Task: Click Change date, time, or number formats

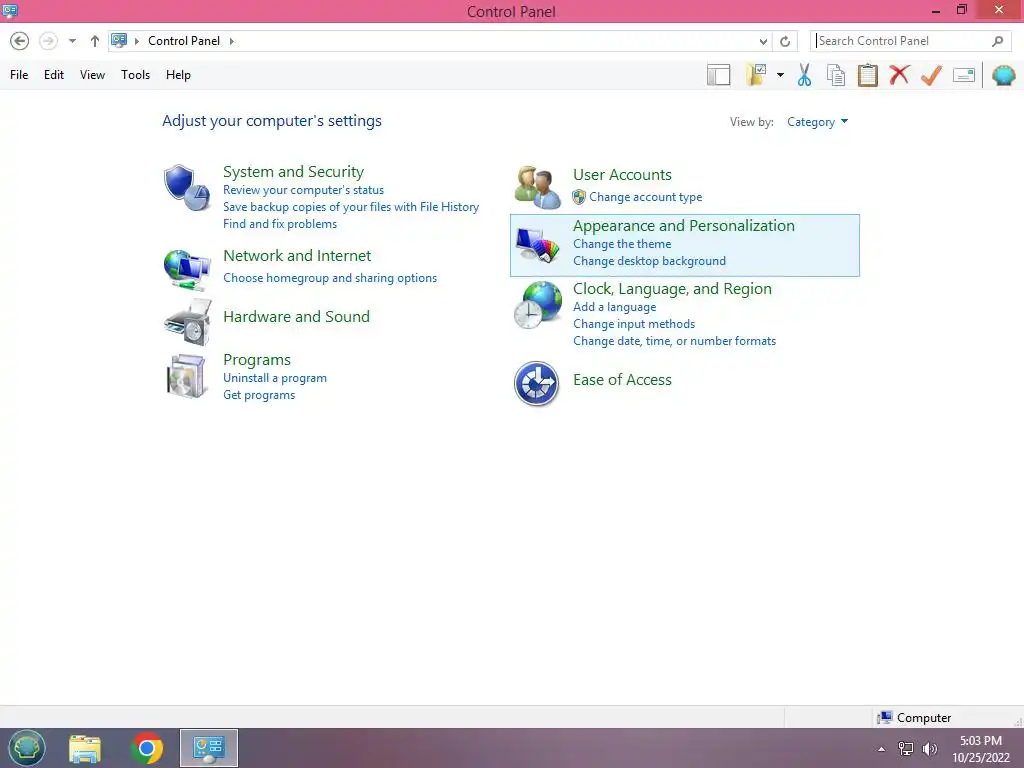Action: [674, 341]
